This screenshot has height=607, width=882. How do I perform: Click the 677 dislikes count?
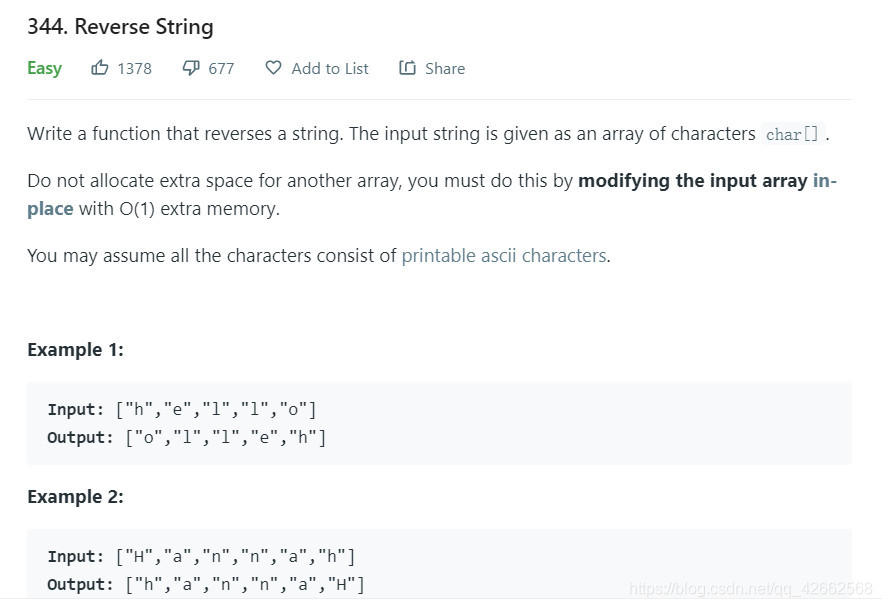[221, 68]
